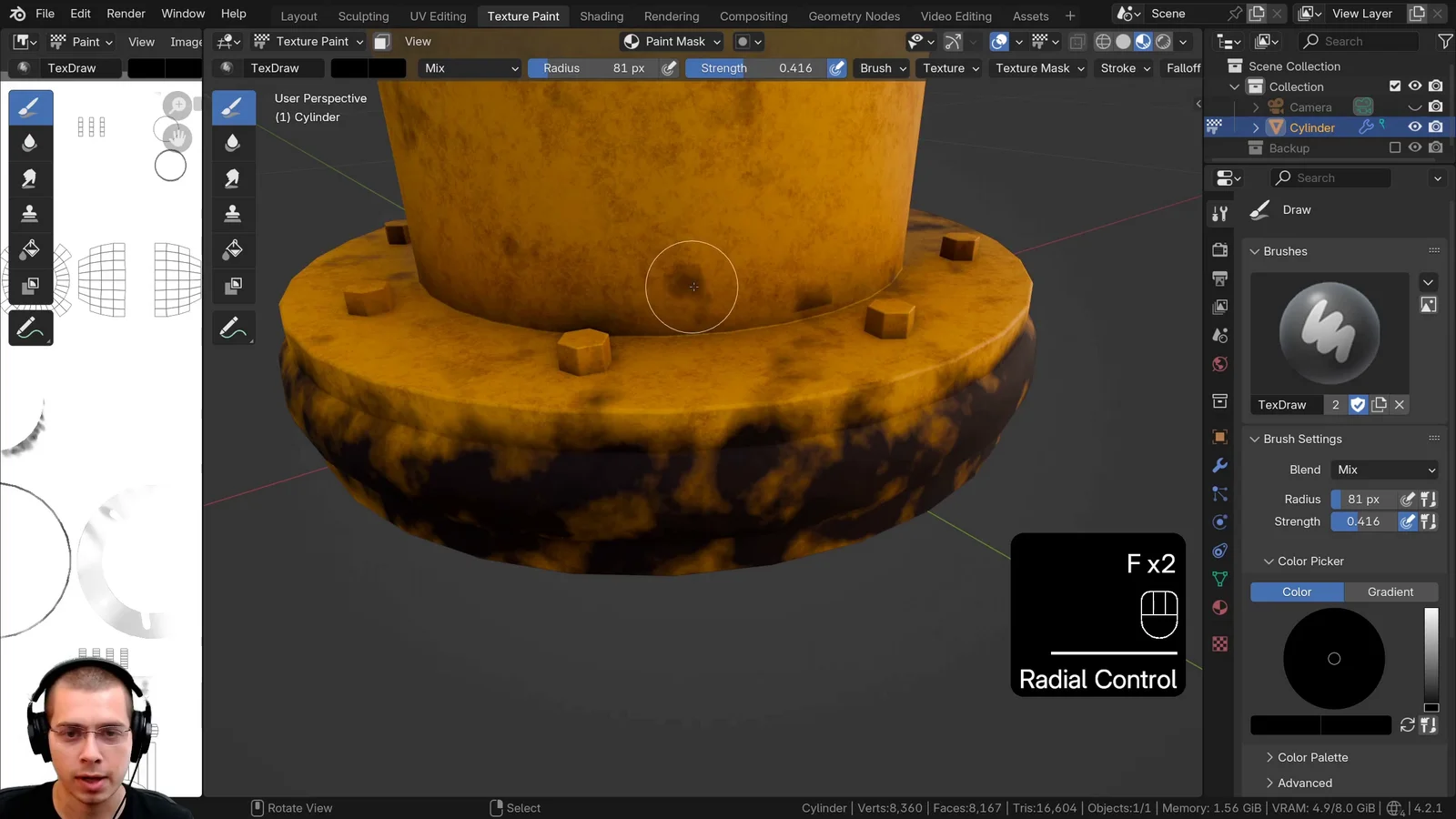Screen dimensions: 1456x819
Task: Open the Render menu in the top bar
Action: point(126,13)
